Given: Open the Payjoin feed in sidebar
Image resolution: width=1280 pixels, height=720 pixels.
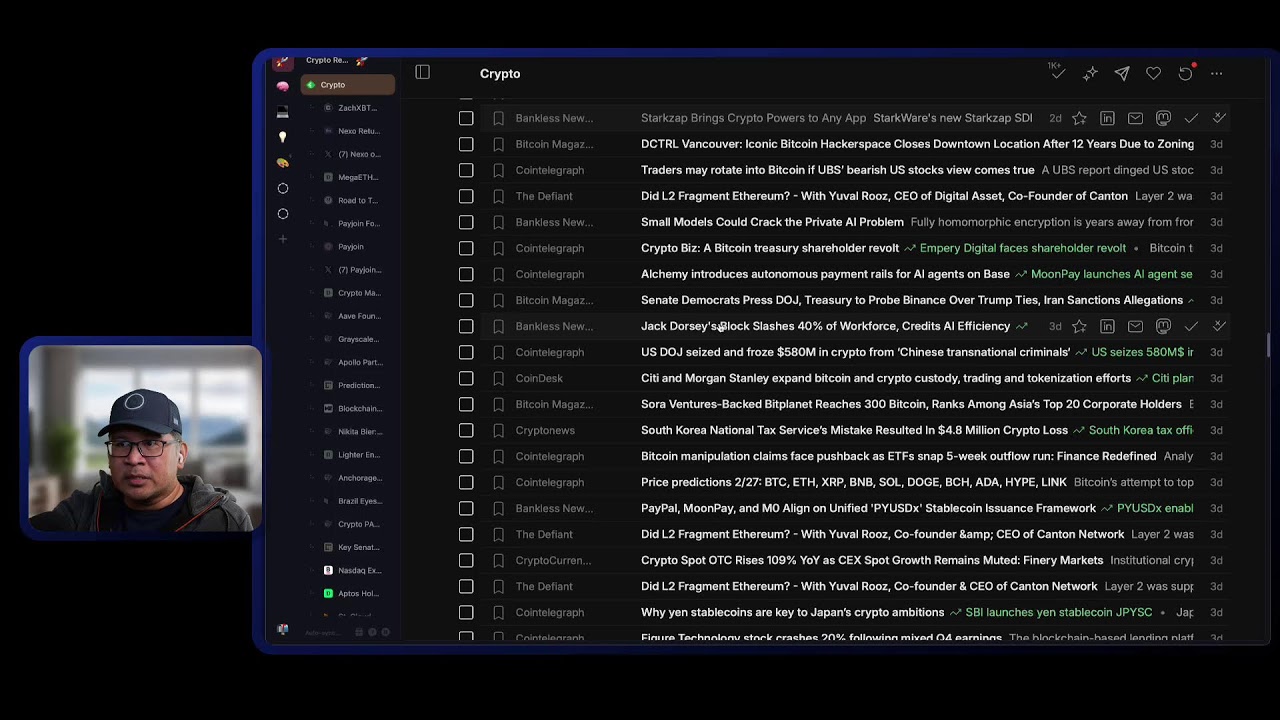Looking at the screenshot, I should click(351, 246).
